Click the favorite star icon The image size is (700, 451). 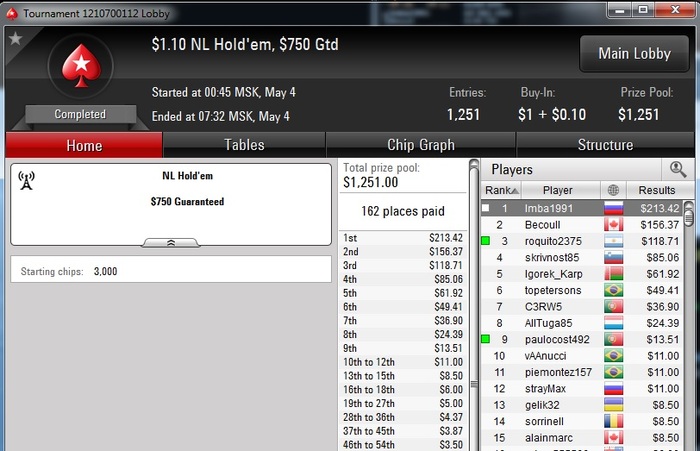pos(15,38)
